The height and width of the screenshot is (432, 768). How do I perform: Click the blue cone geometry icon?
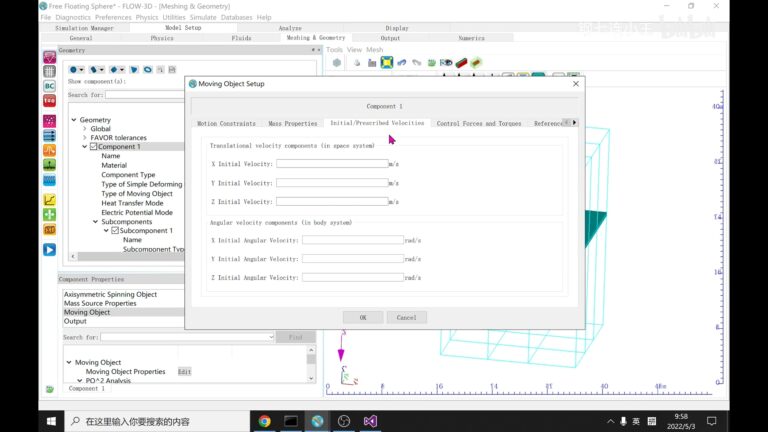pos(134,70)
